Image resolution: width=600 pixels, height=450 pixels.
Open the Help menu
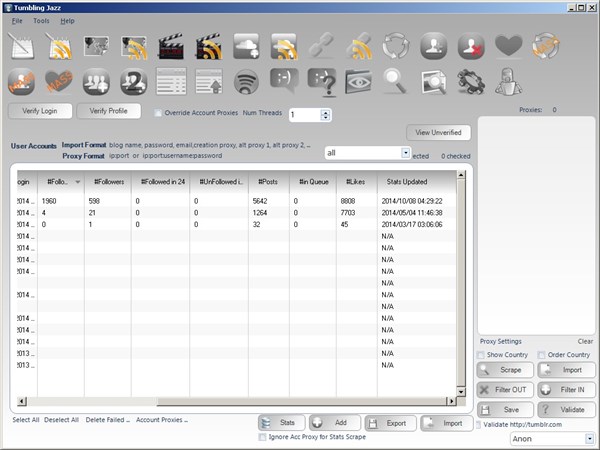[x=67, y=21]
